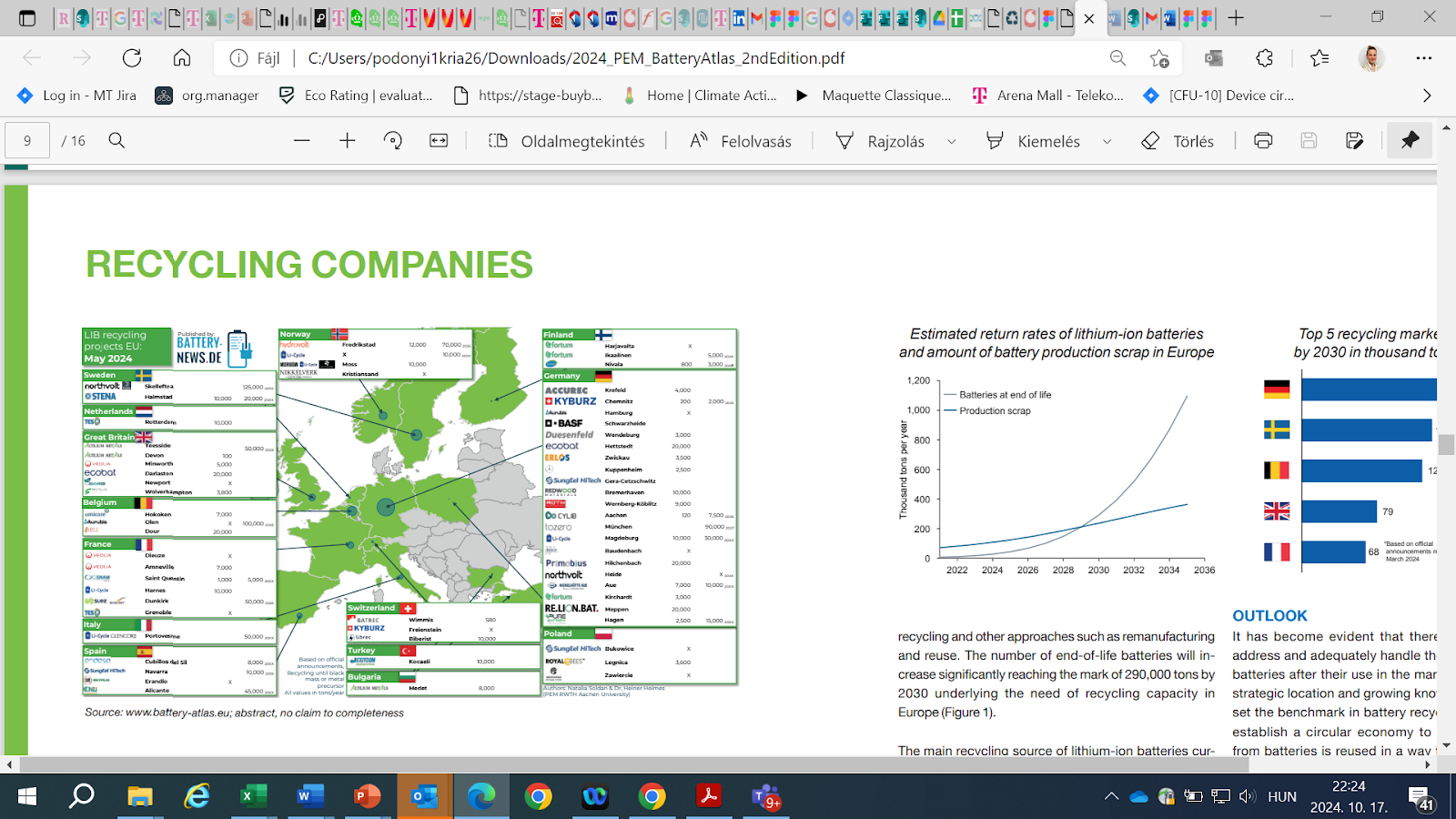Open Word from the taskbar
The height and width of the screenshot is (819, 1456).
click(310, 797)
